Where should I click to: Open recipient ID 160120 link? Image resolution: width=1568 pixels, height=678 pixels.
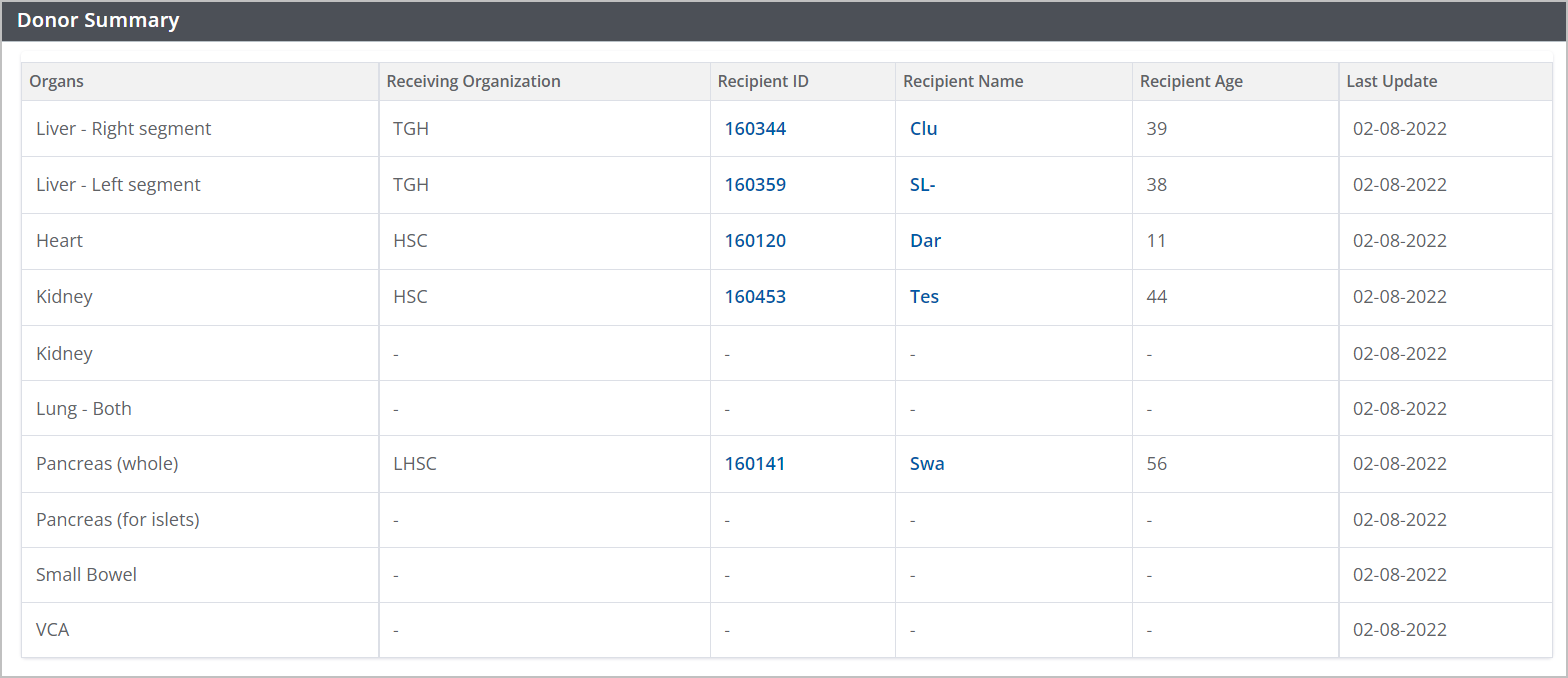tap(755, 241)
